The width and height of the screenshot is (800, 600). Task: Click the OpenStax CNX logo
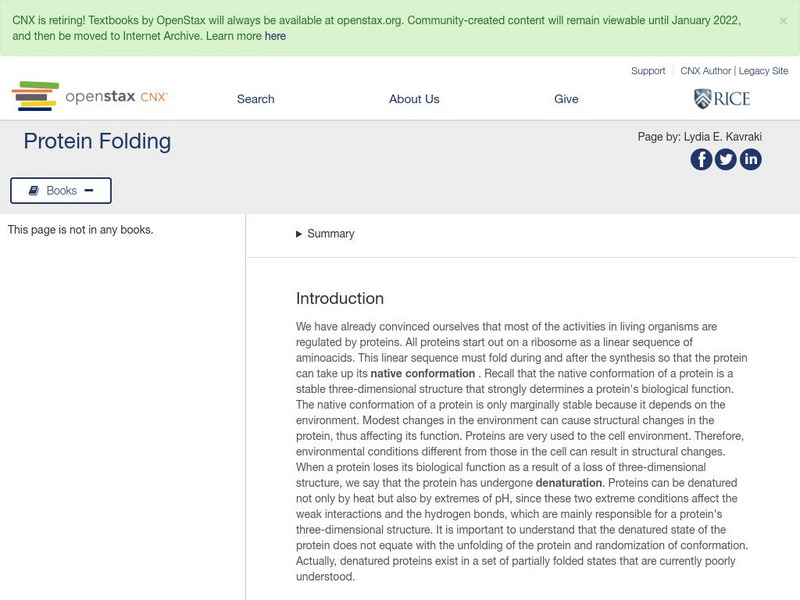click(90, 97)
